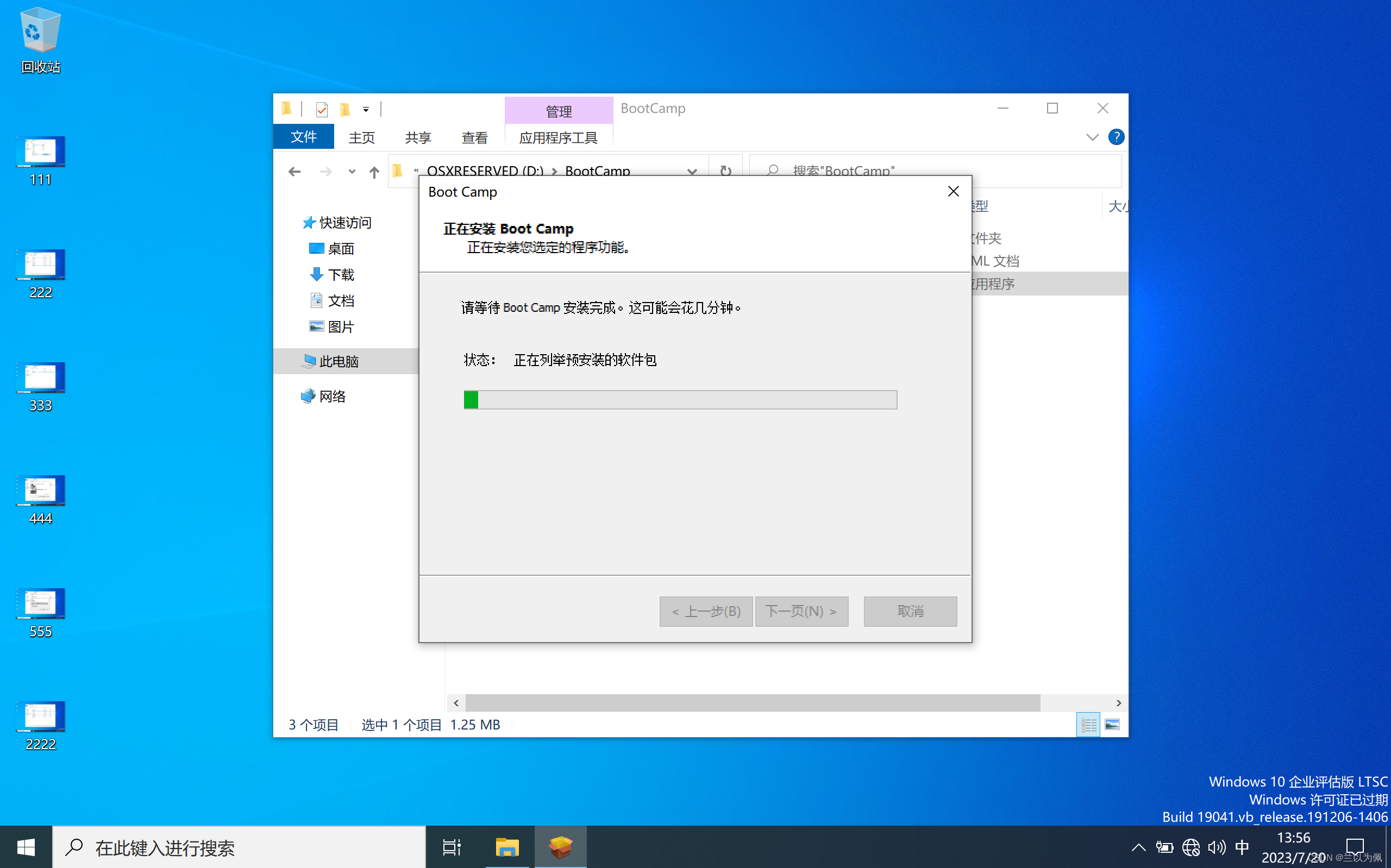Click the properties checkmark quick-access icon
1391x868 pixels.
(x=322, y=109)
